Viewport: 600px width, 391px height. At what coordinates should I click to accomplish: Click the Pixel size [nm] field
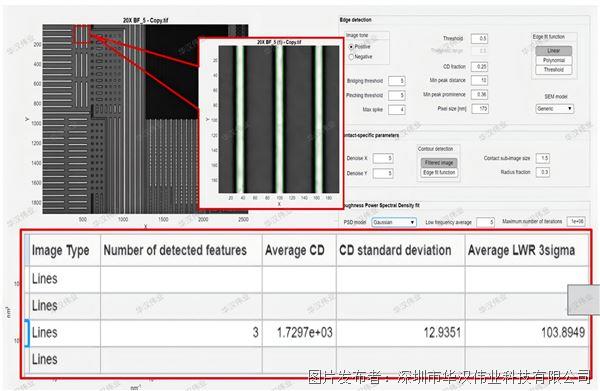tap(480, 109)
